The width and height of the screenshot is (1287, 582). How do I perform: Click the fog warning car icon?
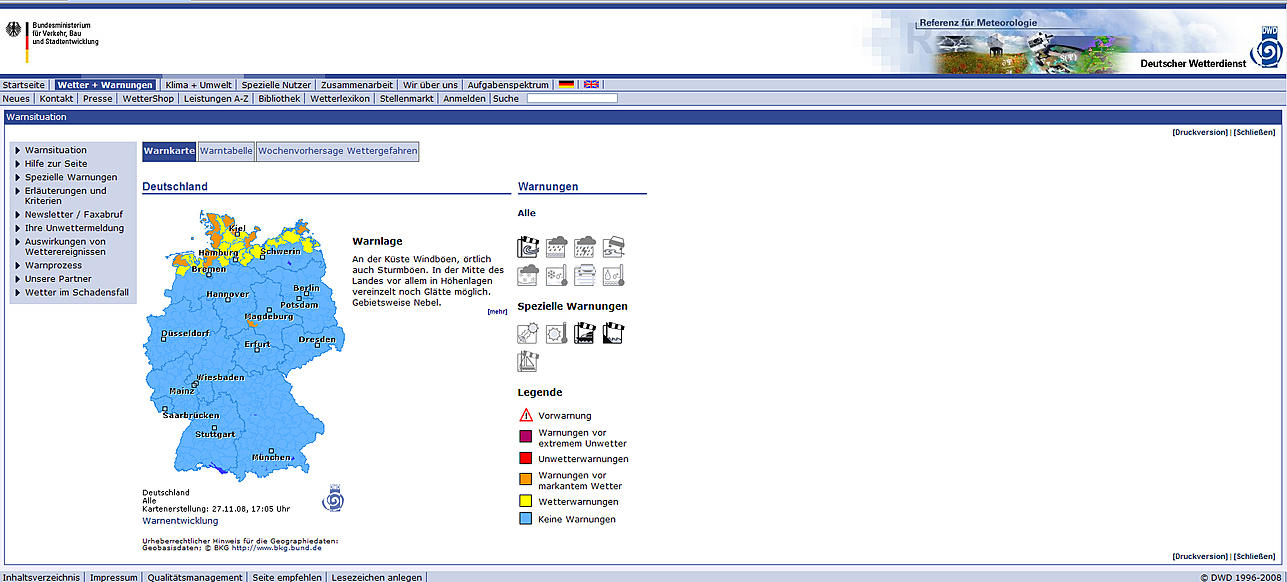pos(585,275)
